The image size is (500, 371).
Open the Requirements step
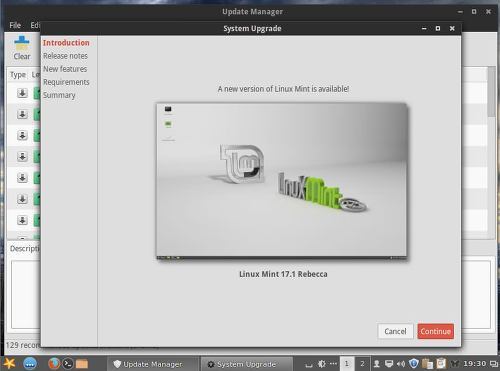tap(66, 82)
